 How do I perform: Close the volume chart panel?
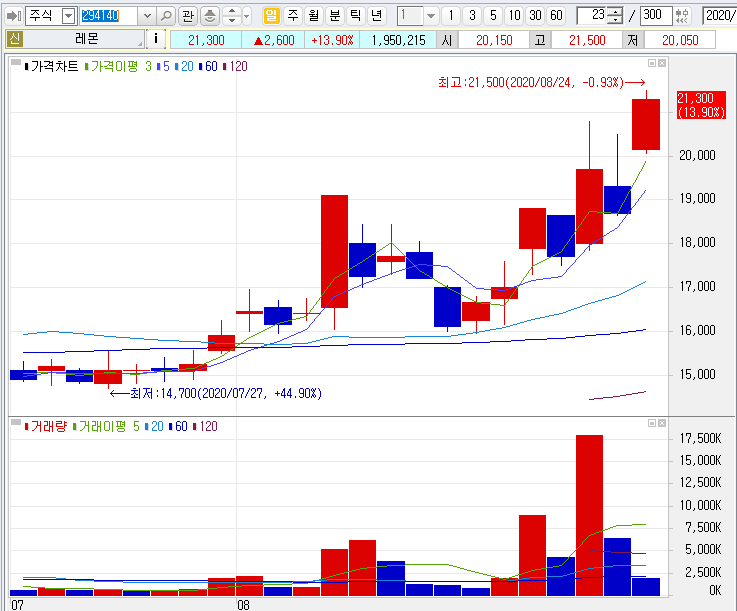[x=662, y=423]
